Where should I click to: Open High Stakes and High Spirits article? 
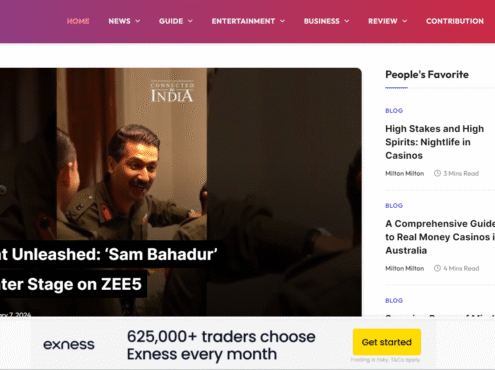pos(434,142)
